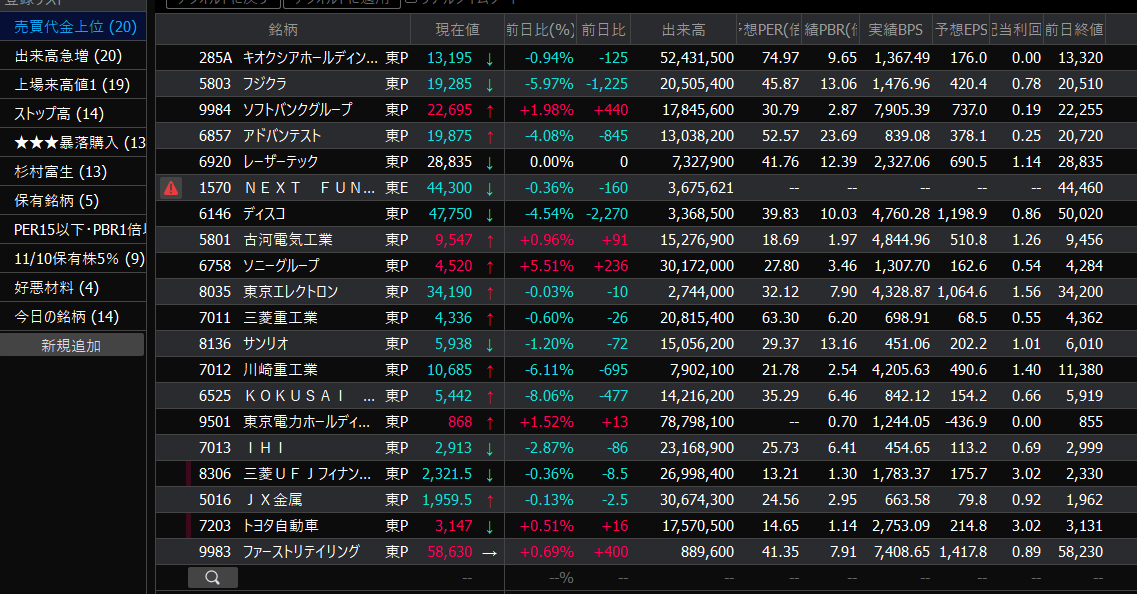Click the down arrow on the ディスコ row
The width and height of the screenshot is (1137, 594).
point(489,214)
